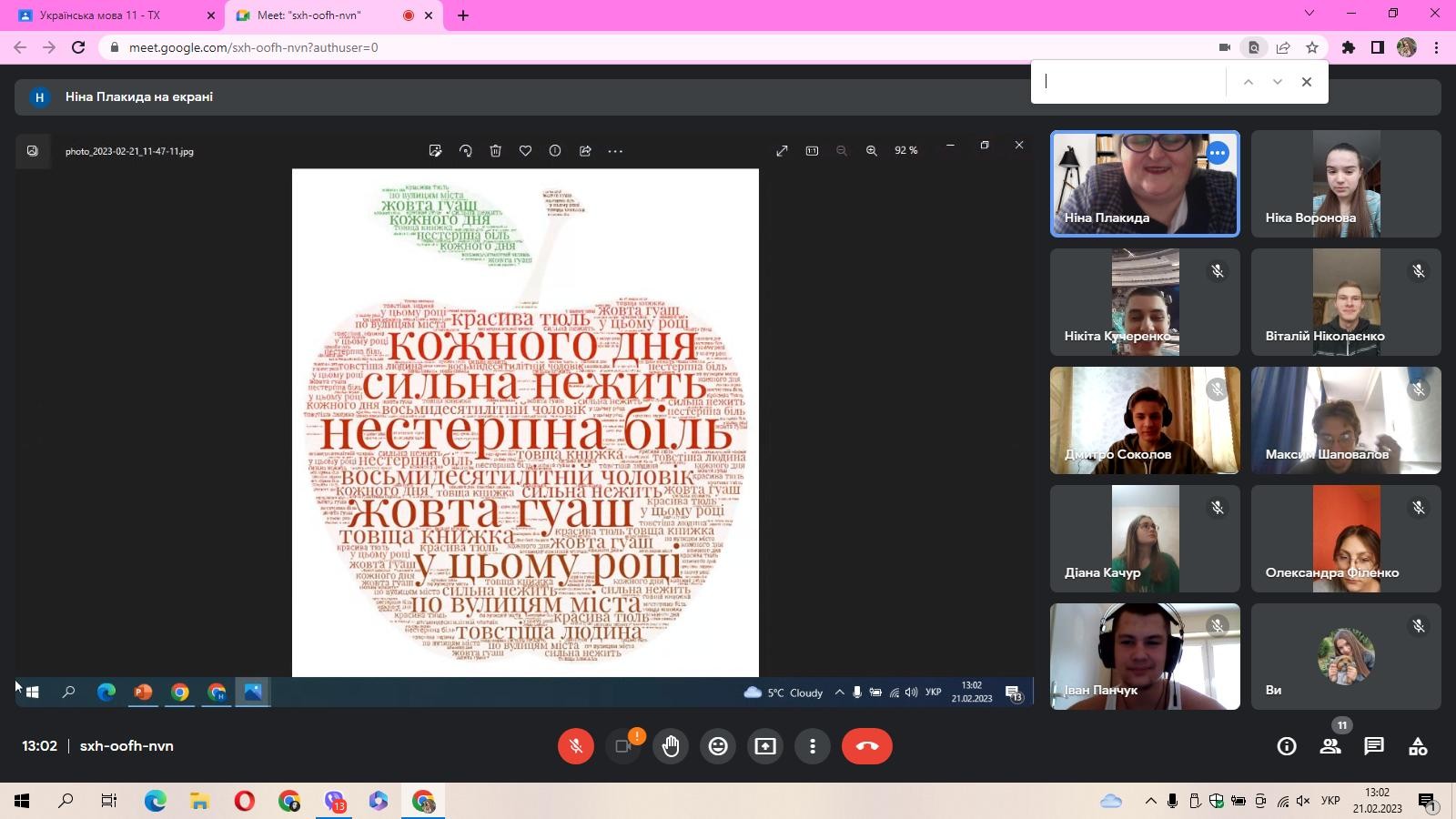
Task: Open more options in the call bar
Action: (x=813, y=746)
